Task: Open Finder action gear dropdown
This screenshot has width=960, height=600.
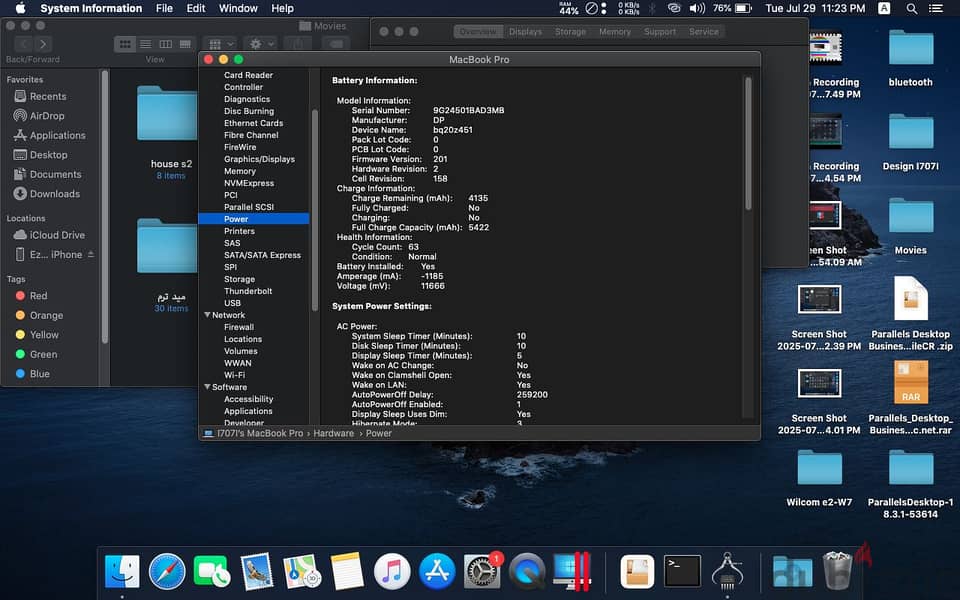Action: click(x=260, y=44)
